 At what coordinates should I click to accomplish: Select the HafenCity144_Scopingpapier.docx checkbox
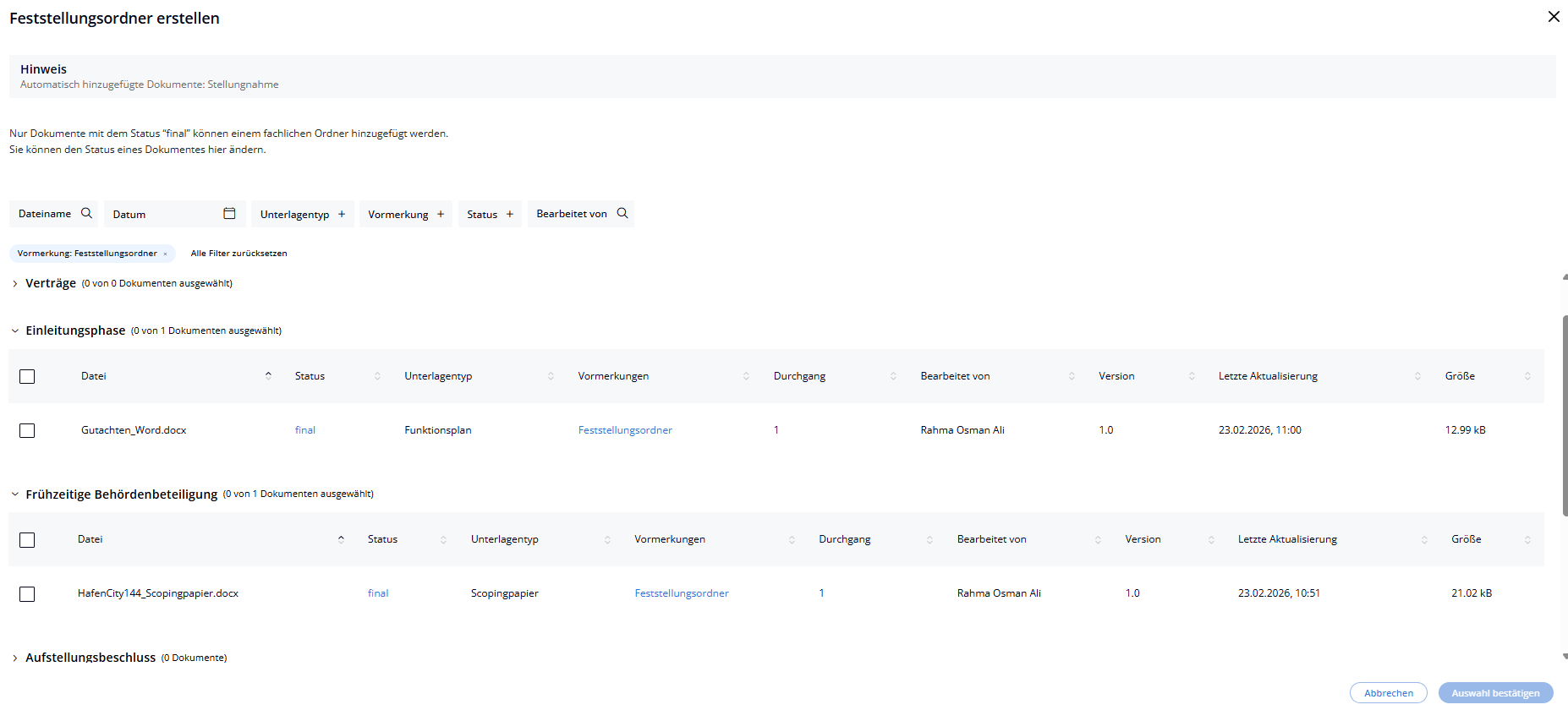pyautogui.click(x=27, y=594)
